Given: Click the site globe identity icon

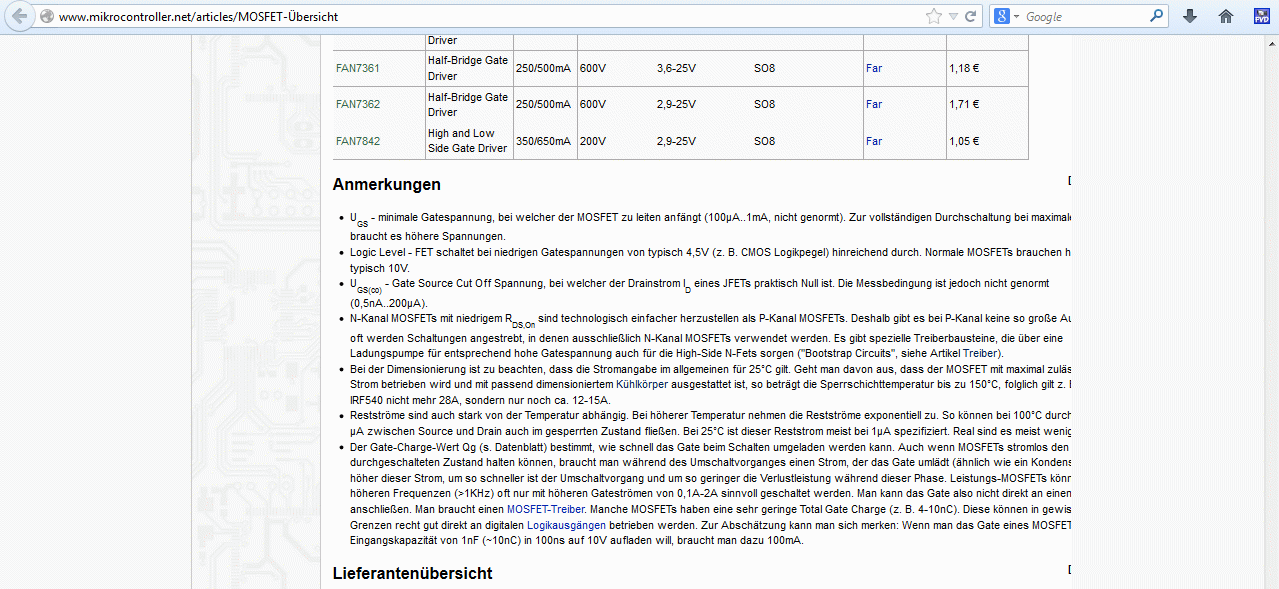Looking at the screenshot, I should [46, 17].
